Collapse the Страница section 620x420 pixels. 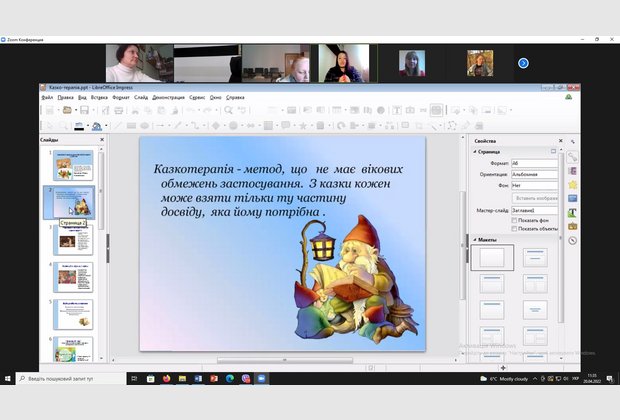click(x=474, y=151)
